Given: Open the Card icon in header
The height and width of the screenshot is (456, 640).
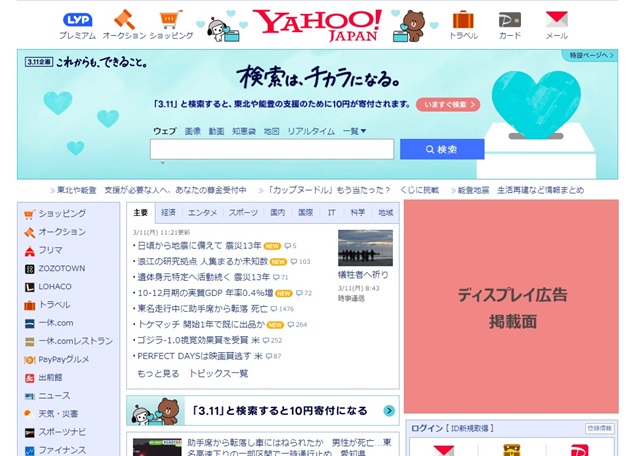Looking at the screenshot, I should pyautogui.click(x=510, y=20).
